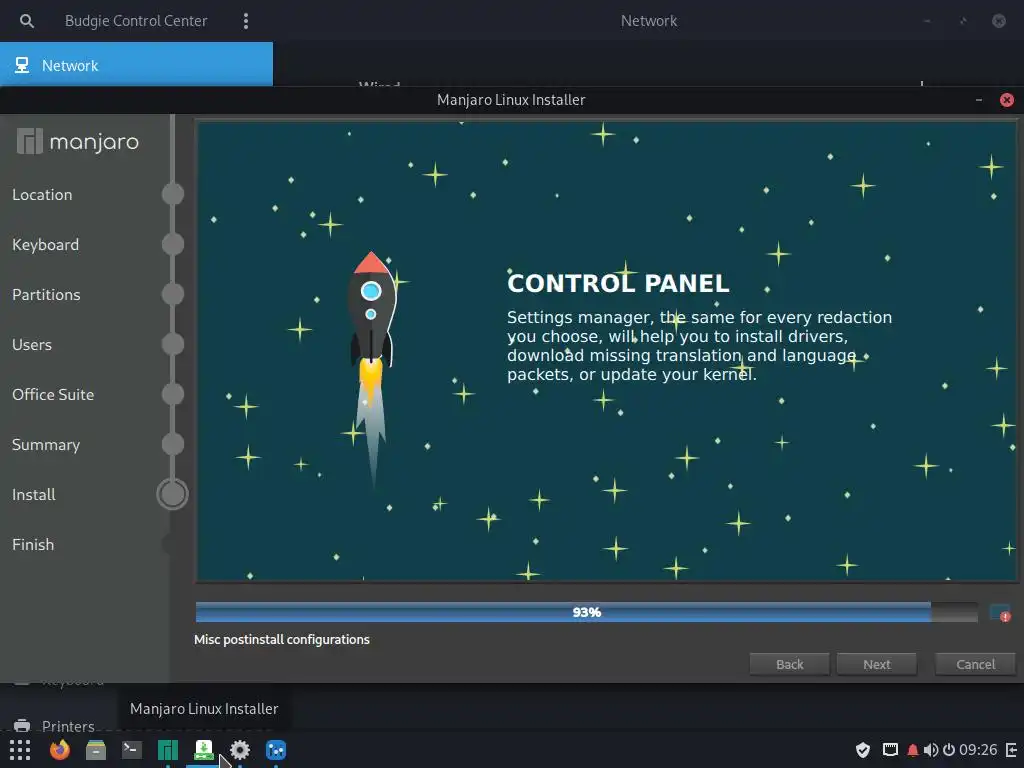Viewport: 1024px width, 768px height.
Task: Open the Raven sidebar toggle icon
Action: tap(1012, 750)
